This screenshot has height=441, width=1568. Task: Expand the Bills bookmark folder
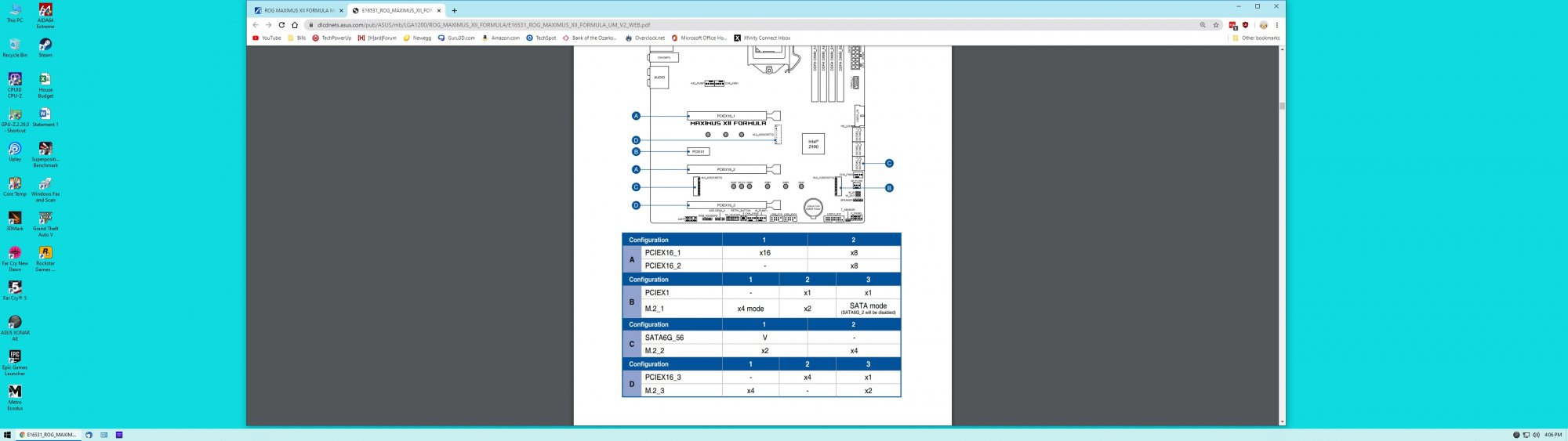point(297,38)
